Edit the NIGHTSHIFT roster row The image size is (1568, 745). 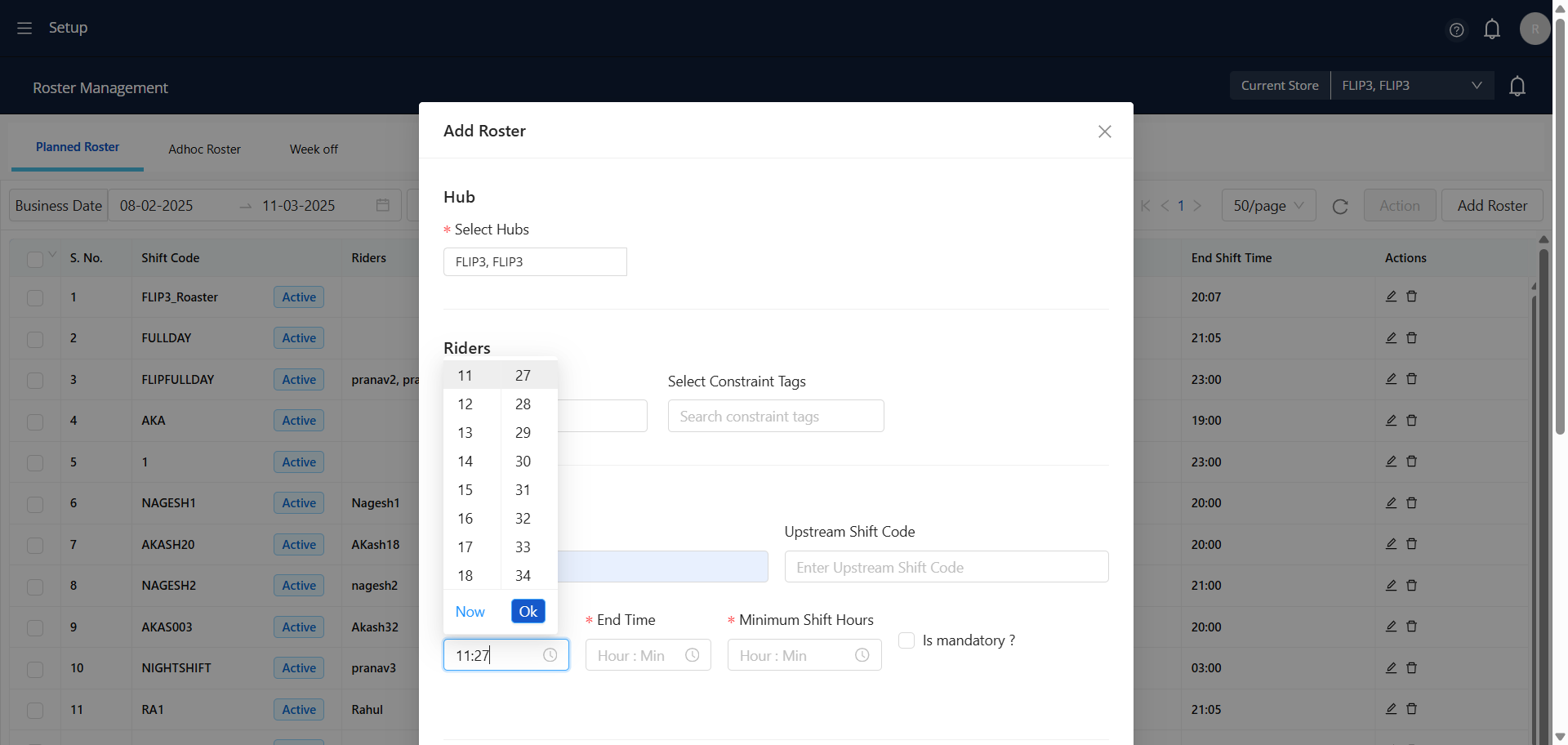click(x=1391, y=667)
